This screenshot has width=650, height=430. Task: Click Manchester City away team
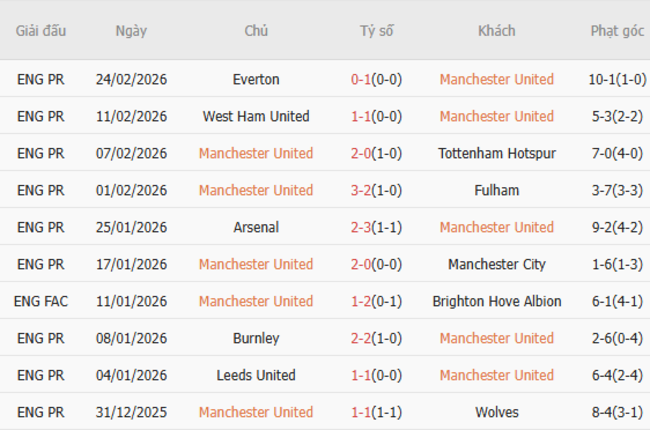(496, 264)
